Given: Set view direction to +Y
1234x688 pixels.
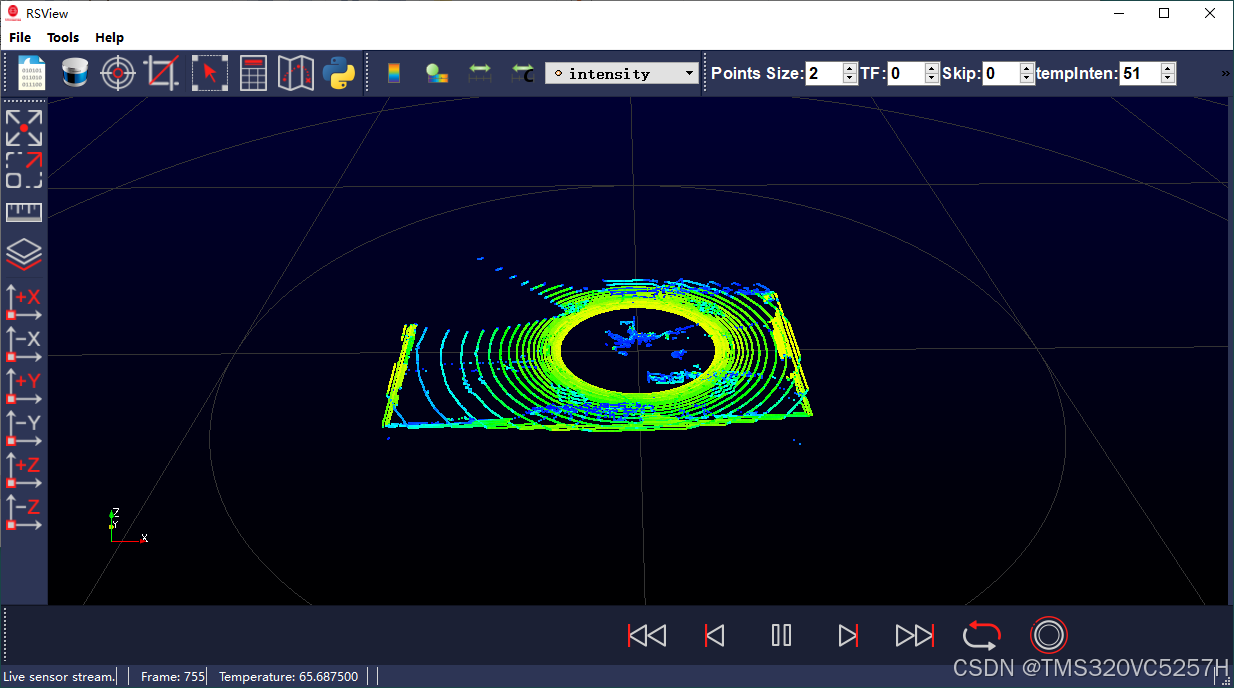Looking at the screenshot, I should (x=24, y=386).
